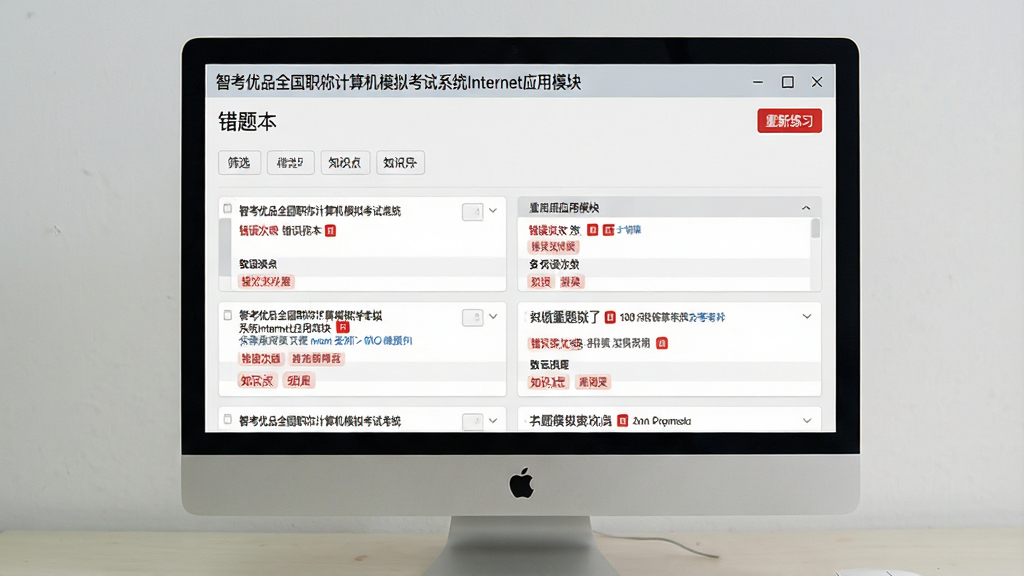Click the red 重新练习 button
1024x576 pixels.
click(x=789, y=121)
